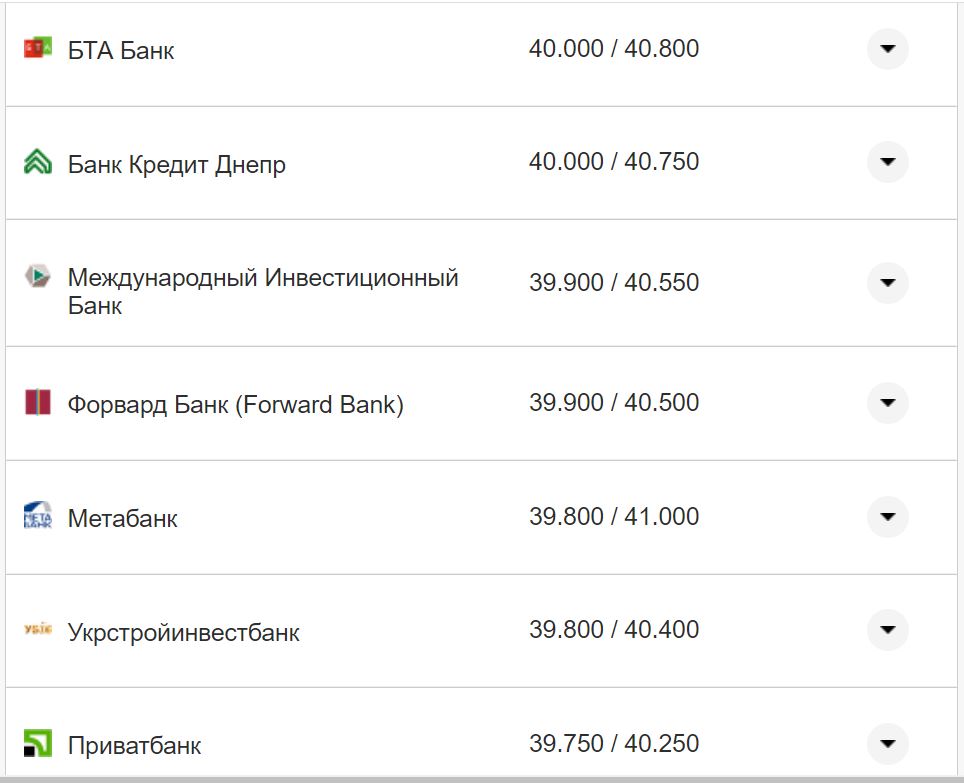Click the БТА Банк row logo square

tap(36, 48)
